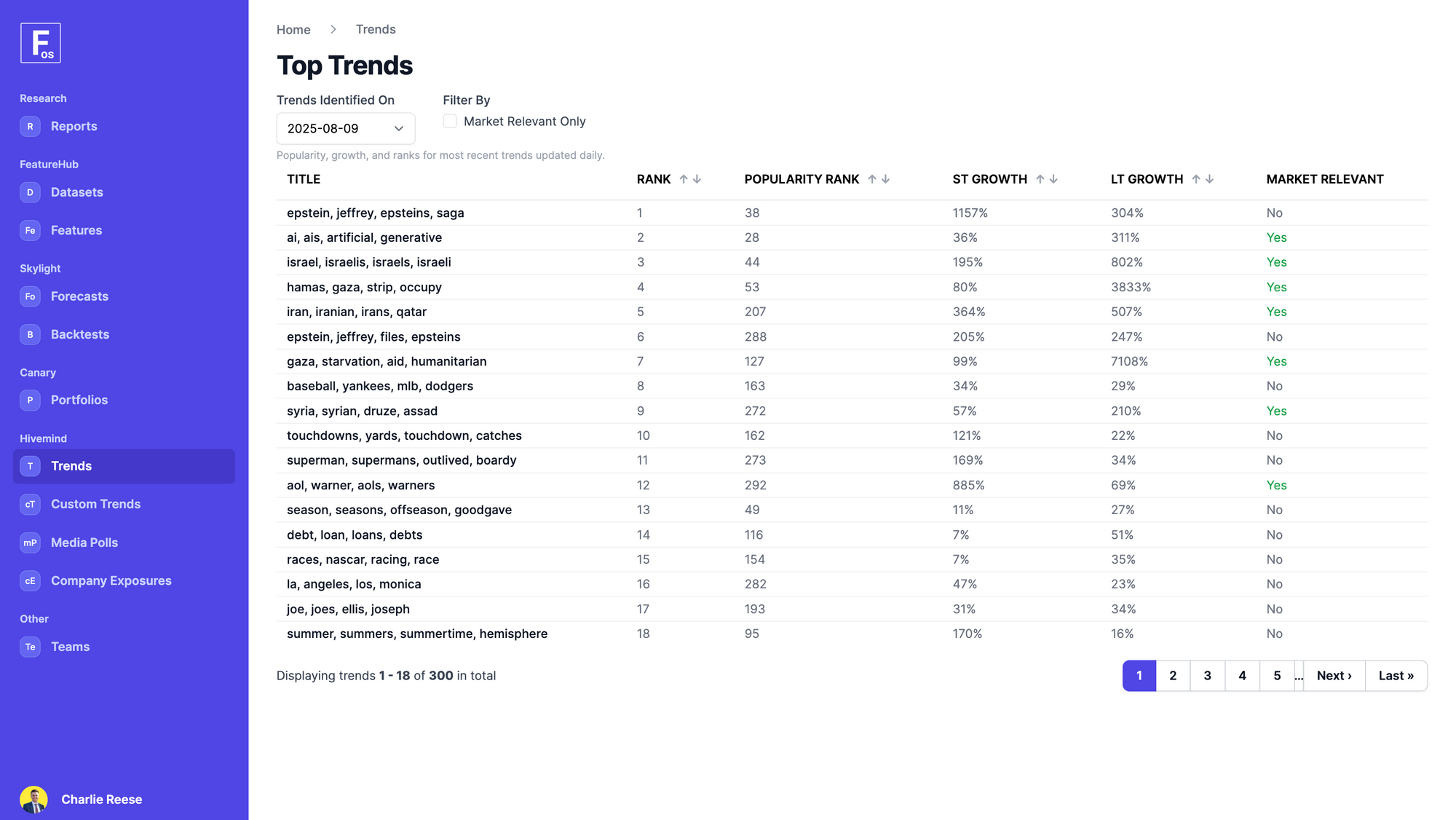Go to Portfolios menu item

(79, 400)
